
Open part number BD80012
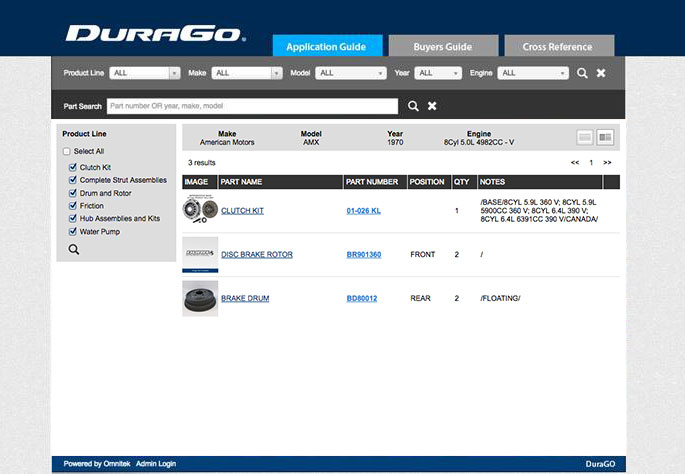[362, 298]
